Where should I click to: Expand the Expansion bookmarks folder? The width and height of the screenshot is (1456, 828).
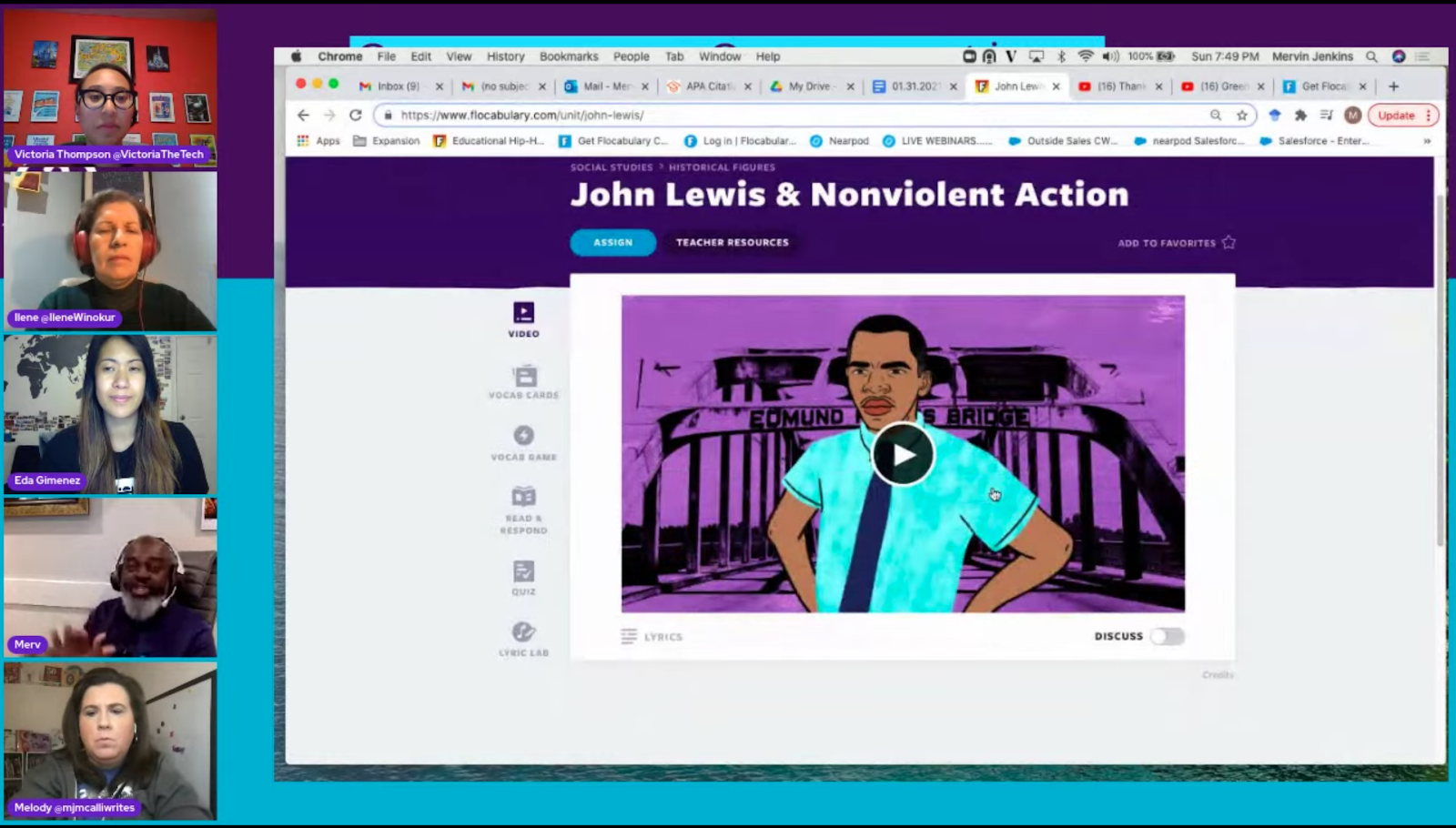(387, 141)
